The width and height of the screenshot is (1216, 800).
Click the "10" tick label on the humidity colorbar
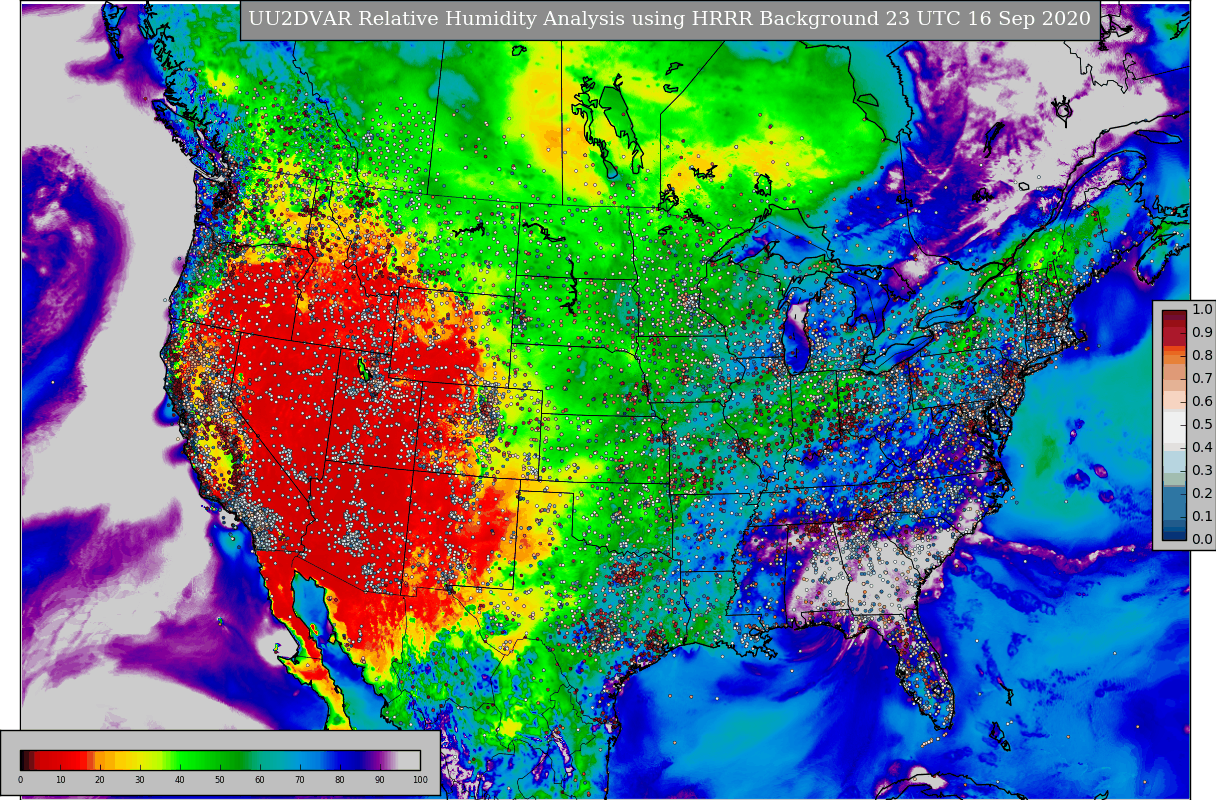pos(60,780)
